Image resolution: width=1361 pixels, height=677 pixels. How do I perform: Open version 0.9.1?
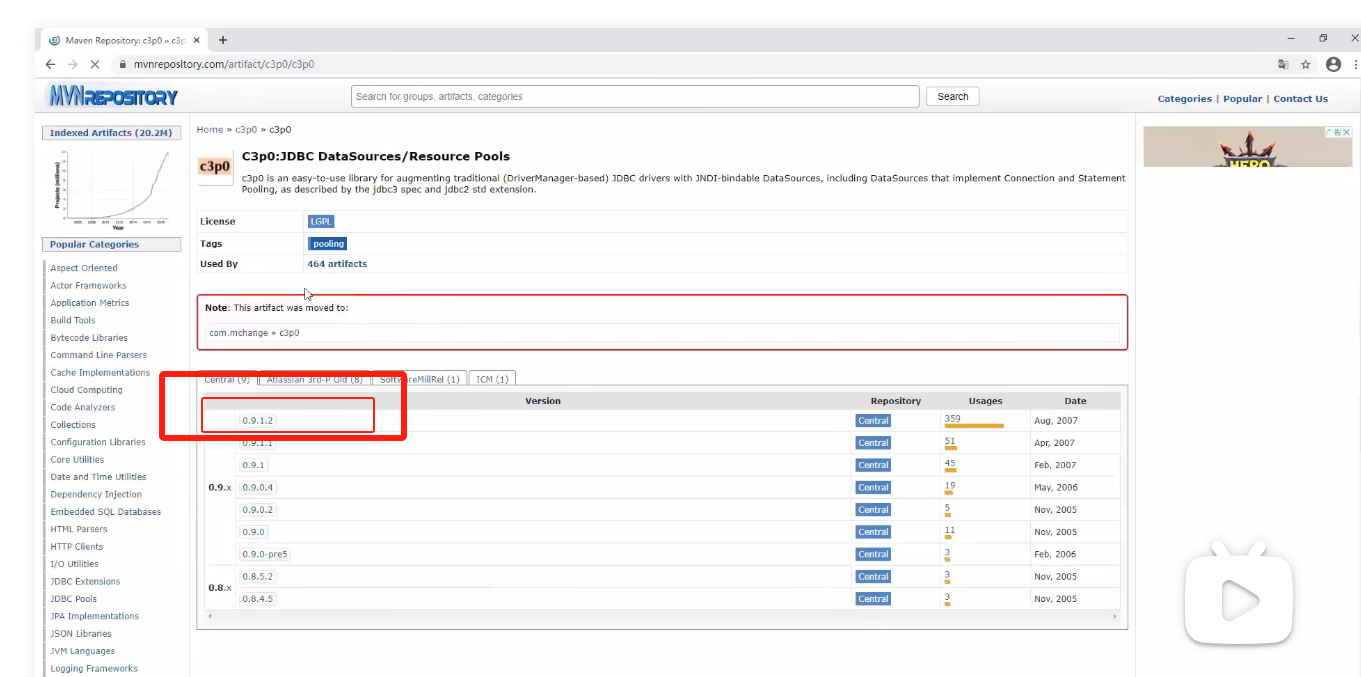point(253,465)
